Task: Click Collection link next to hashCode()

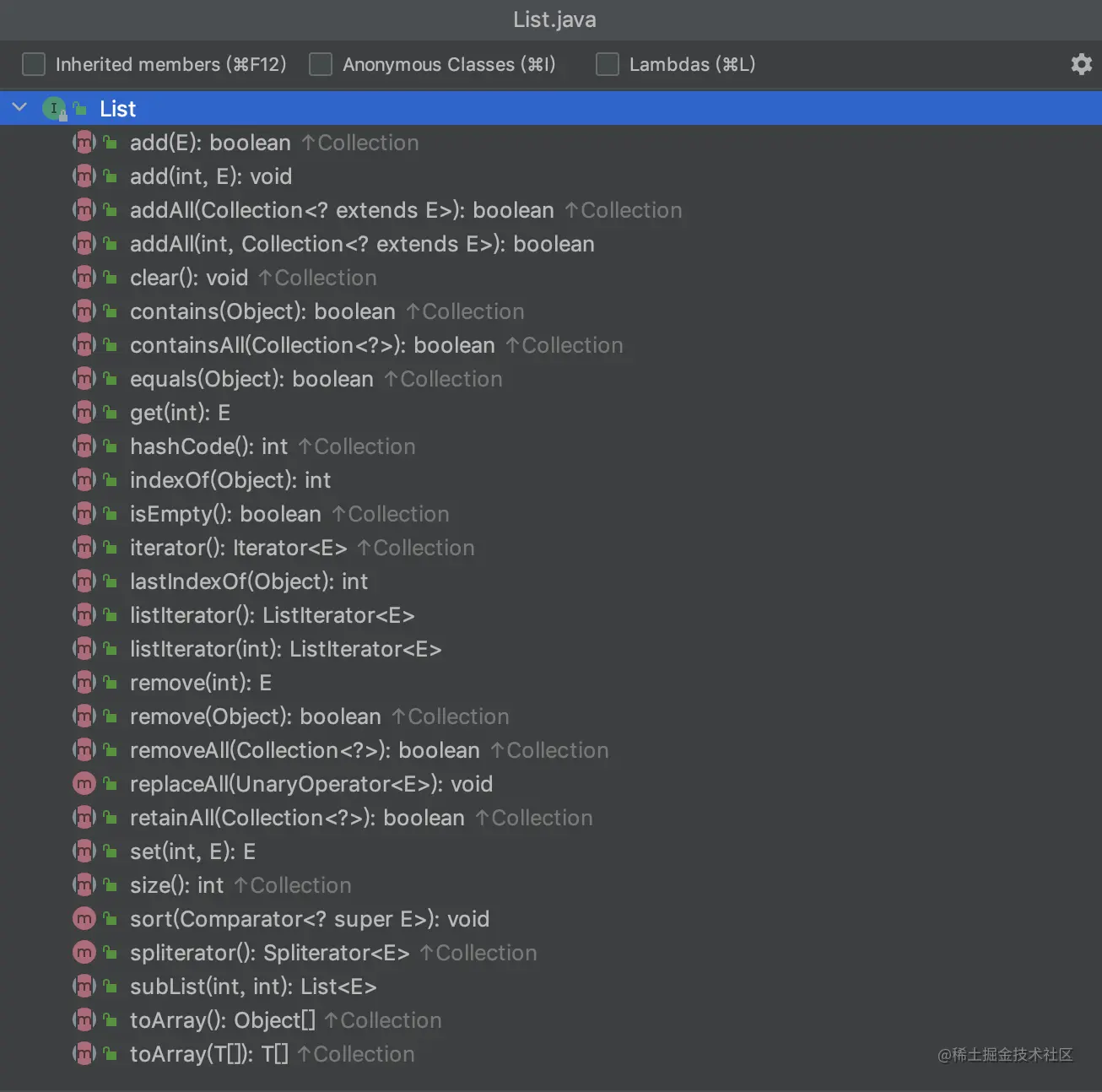Action: coord(357,446)
